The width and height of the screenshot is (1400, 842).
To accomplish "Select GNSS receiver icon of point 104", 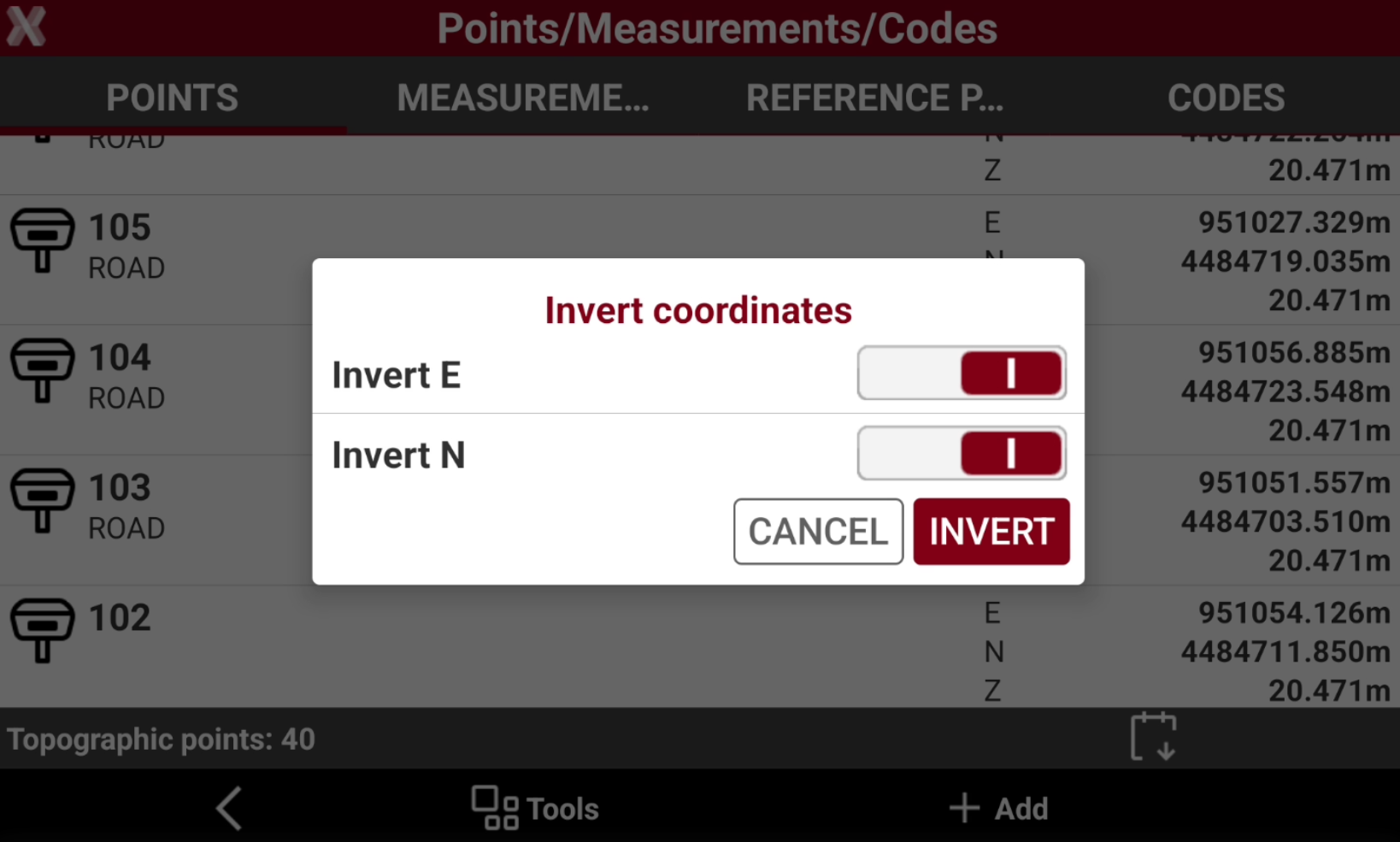I will pyautogui.click(x=42, y=371).
